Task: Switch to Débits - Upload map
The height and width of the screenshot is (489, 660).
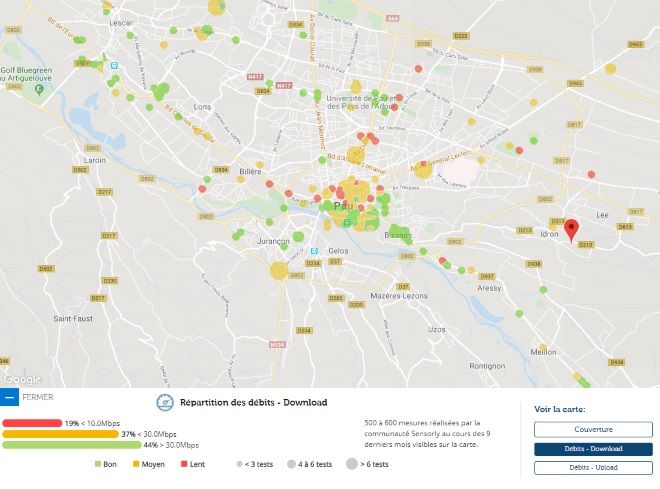Action: pos(593,468)
